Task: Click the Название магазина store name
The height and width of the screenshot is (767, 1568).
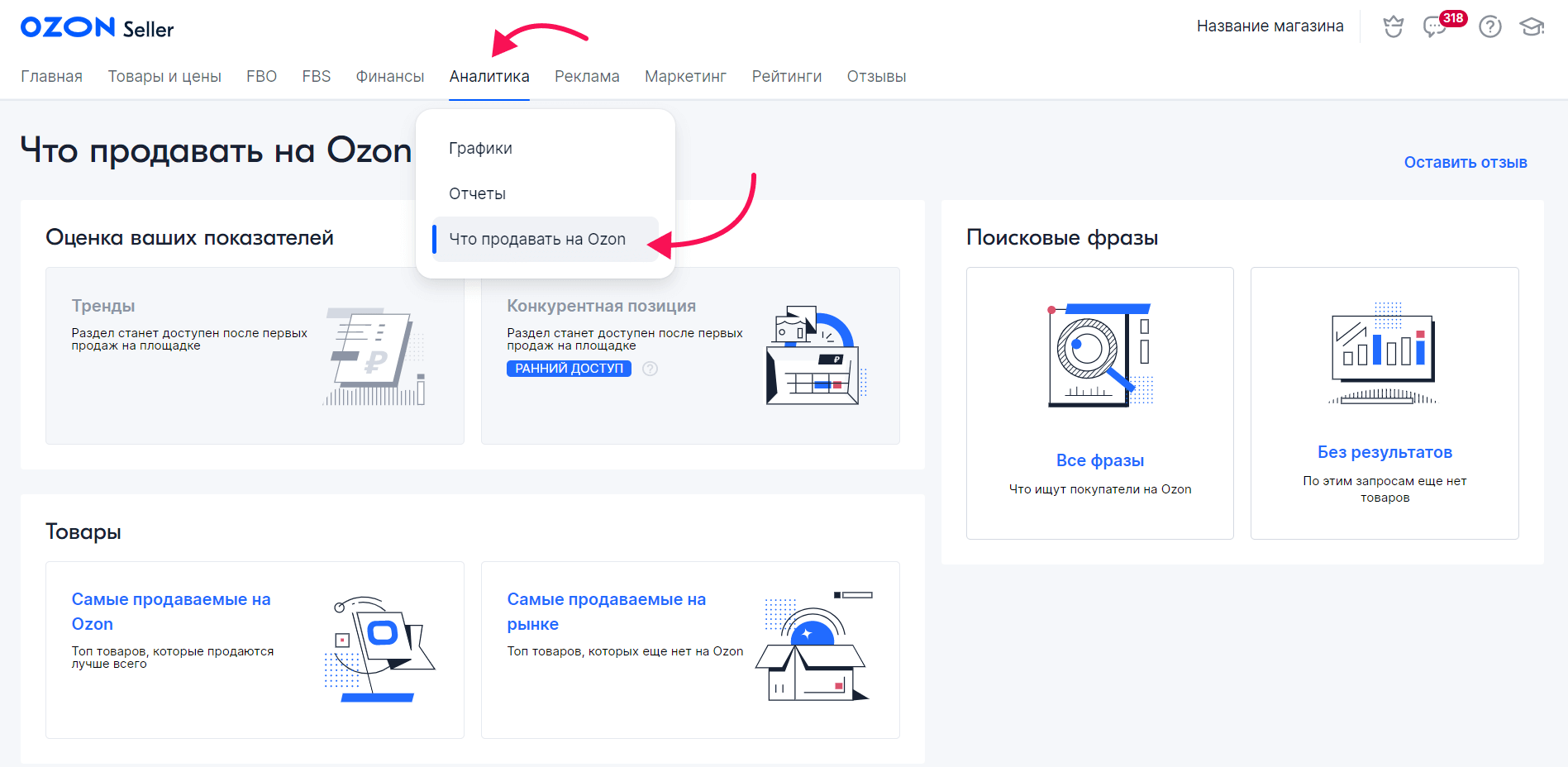Action: (1270, 26)
